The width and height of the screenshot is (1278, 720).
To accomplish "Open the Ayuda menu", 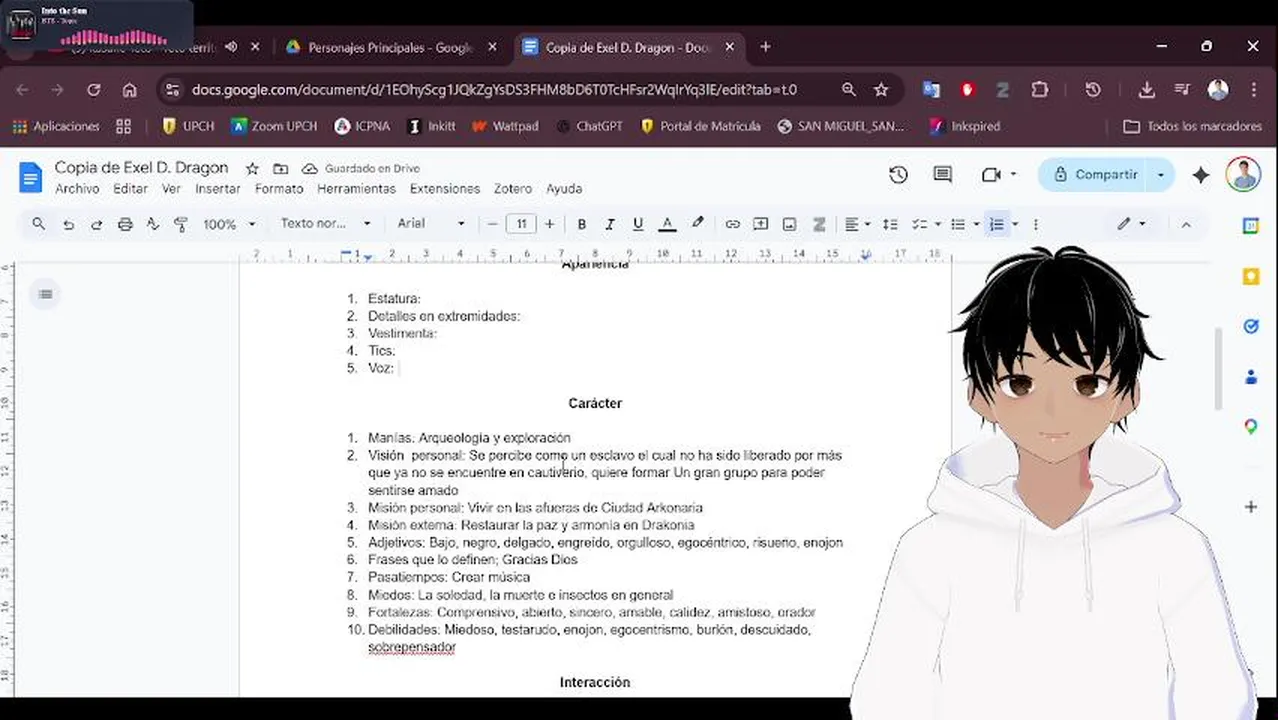I will 564,189.
